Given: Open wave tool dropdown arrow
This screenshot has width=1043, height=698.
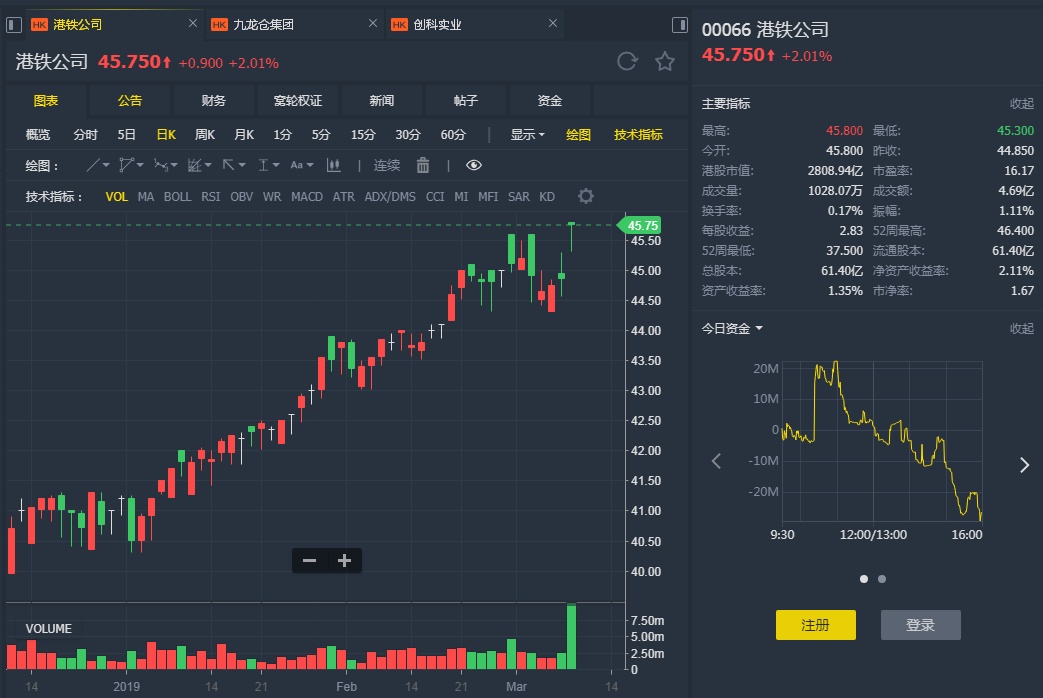Looking at the screenshot, I should [x=174, y=165].
